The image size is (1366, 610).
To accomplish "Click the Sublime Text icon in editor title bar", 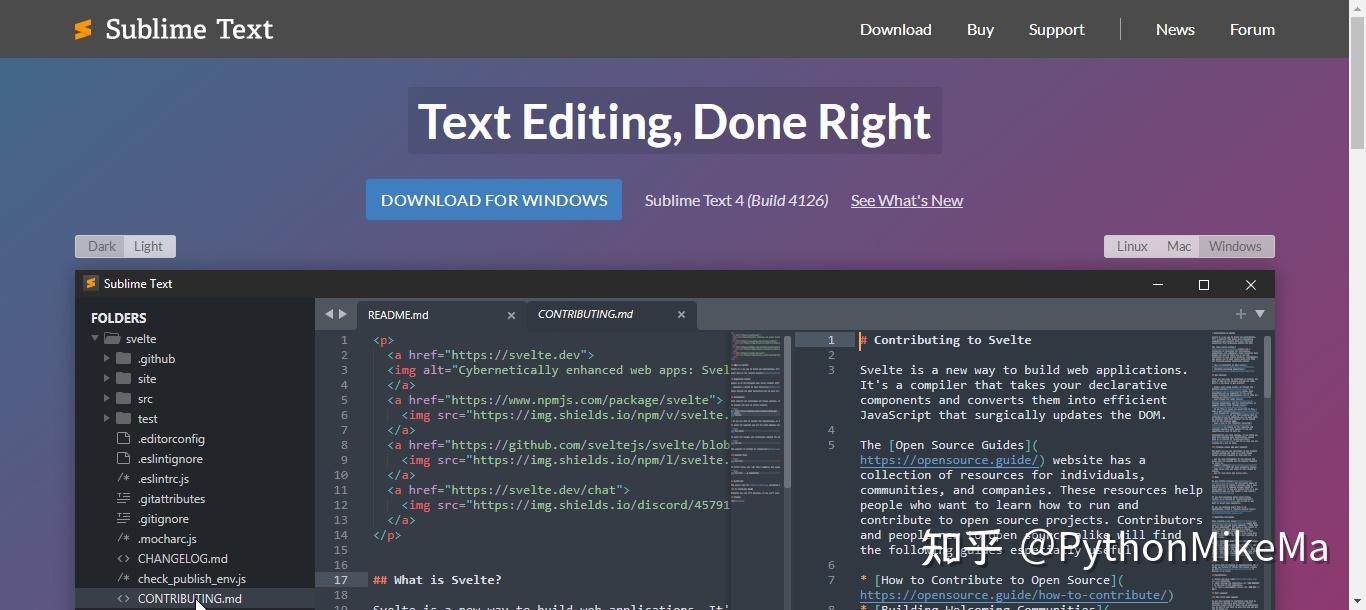I will coord(91,283).
